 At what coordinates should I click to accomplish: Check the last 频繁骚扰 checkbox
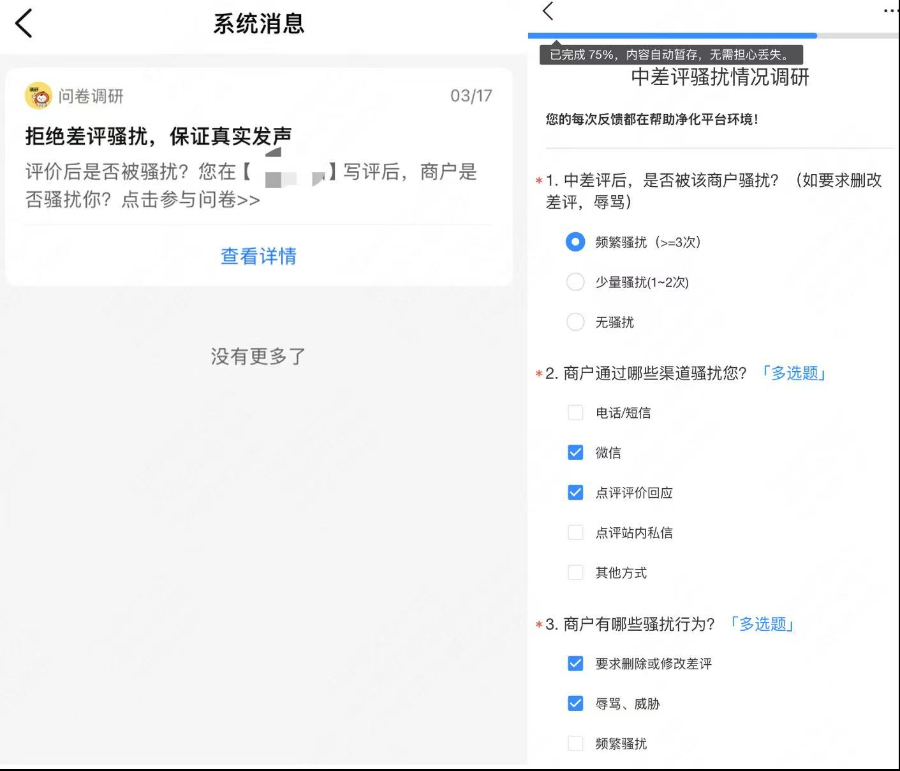[x=575, y=743]
